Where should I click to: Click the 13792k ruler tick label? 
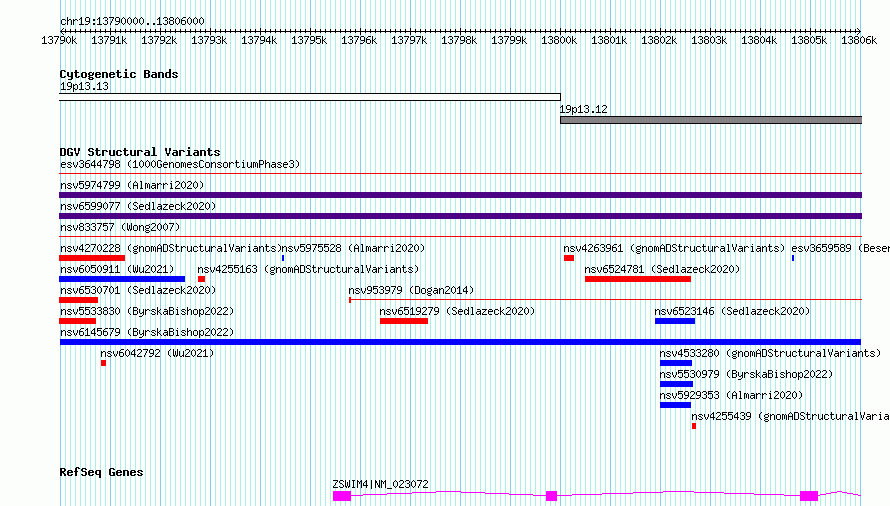[x=159, y=40]
